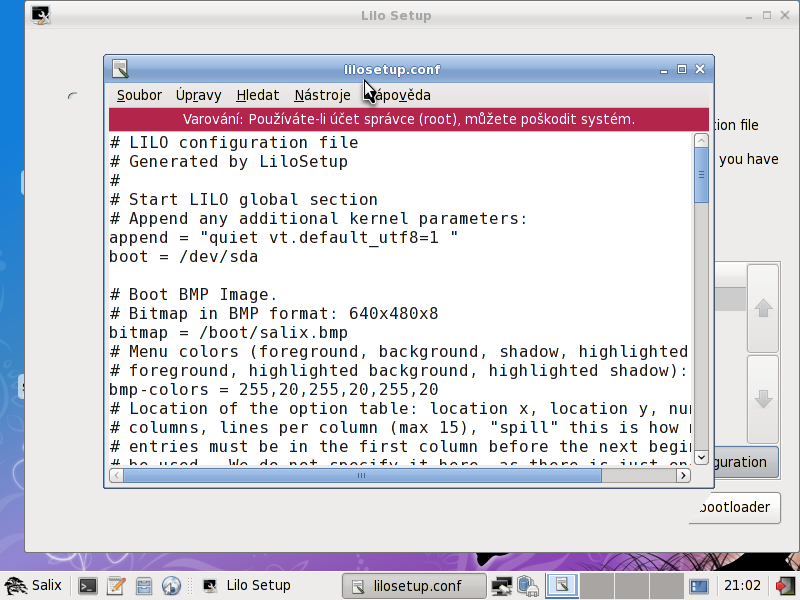Switch to the third workspace in pager
This screenshot has width=800, height=600.
[632, 586]
